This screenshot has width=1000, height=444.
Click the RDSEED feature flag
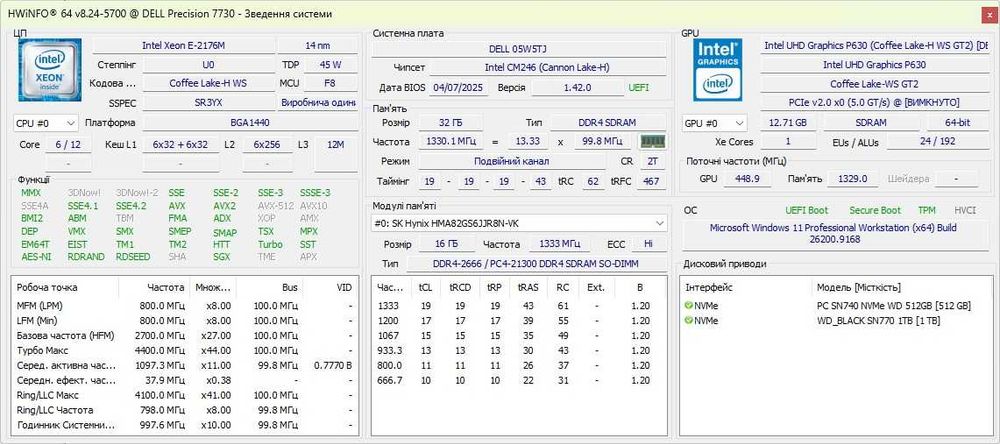133,257
